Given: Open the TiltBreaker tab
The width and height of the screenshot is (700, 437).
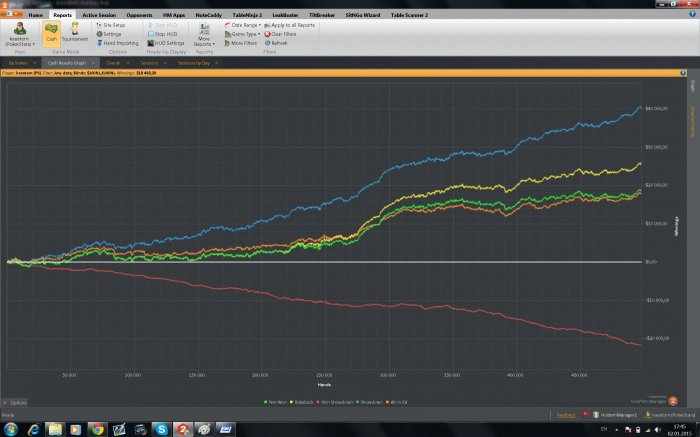Looking at the screenshot, I should click(x=322, y=15).
